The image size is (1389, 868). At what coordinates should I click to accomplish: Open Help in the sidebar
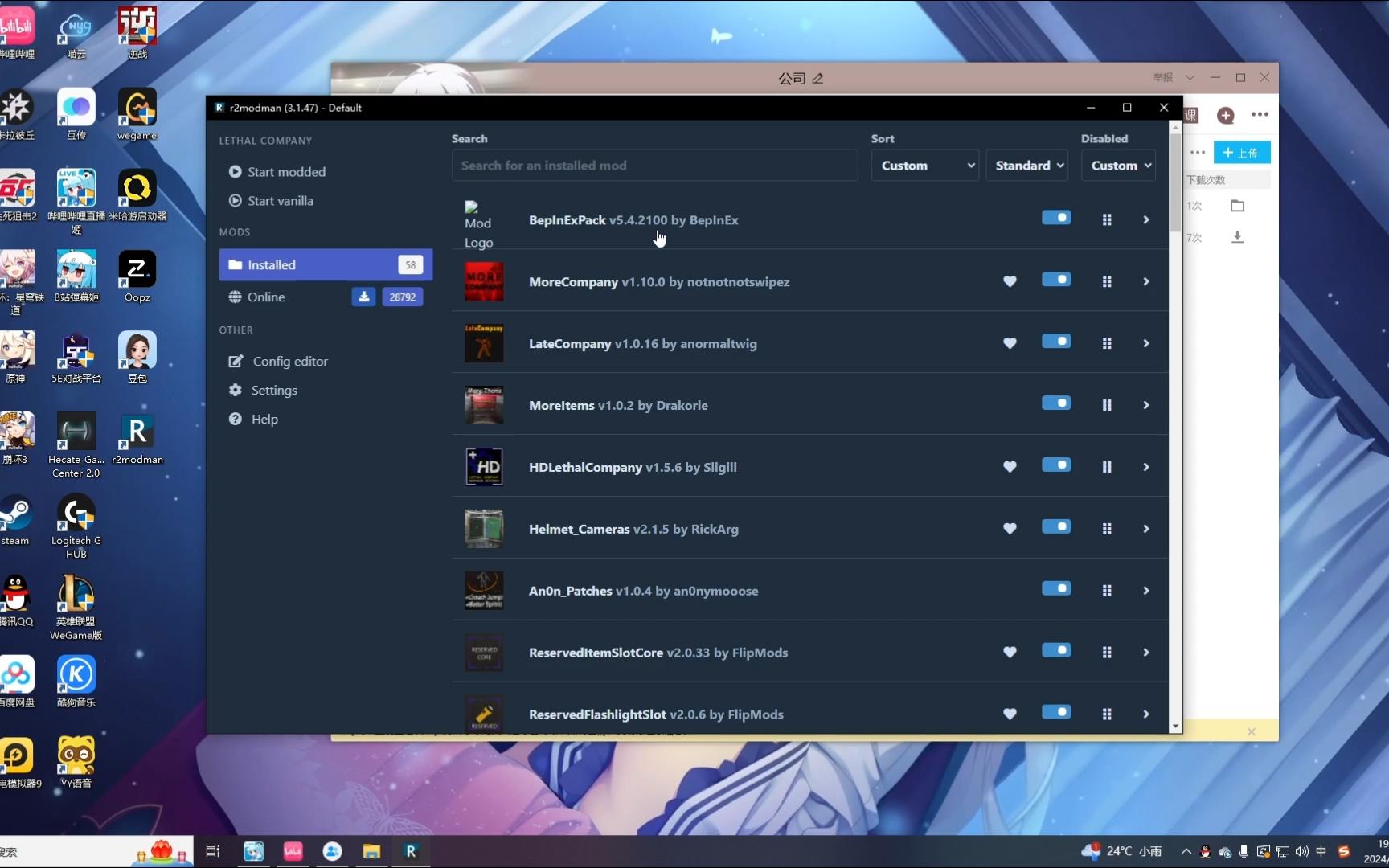pyautogui.click(x=253, y=420)
